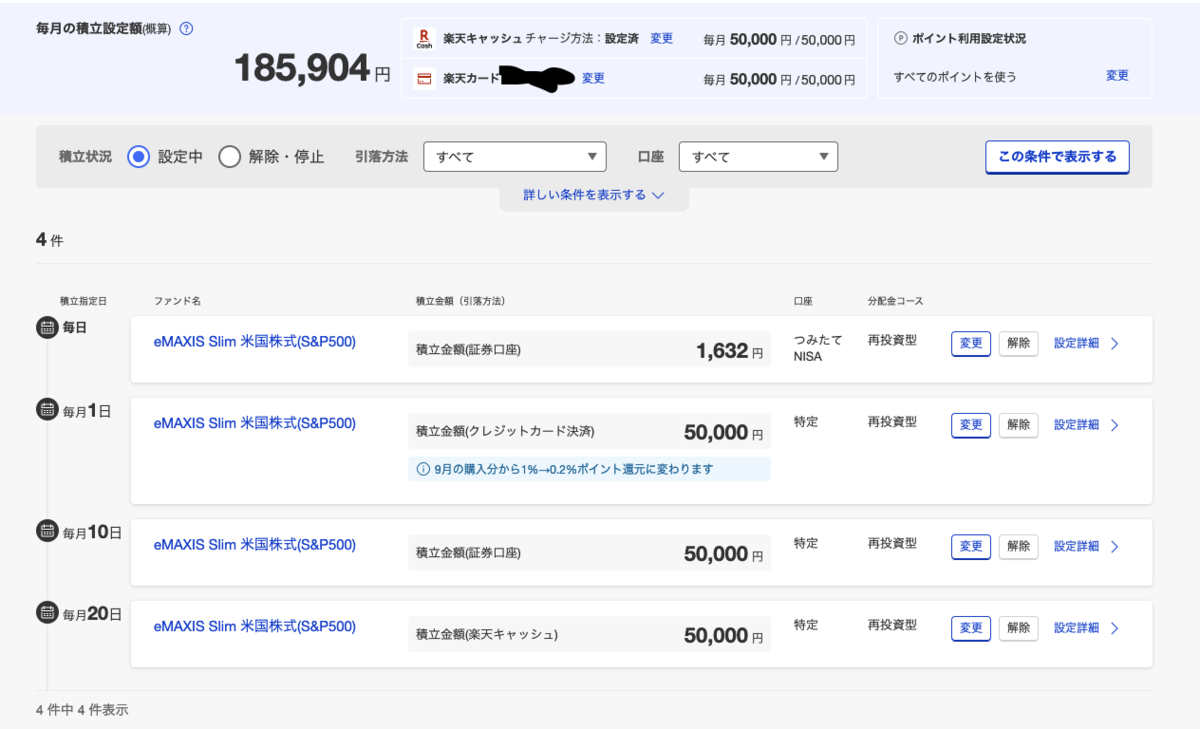Click 解除 button in the 毎月1日 row
The height and width of the screenshot is (729, 1200).
1018,425
